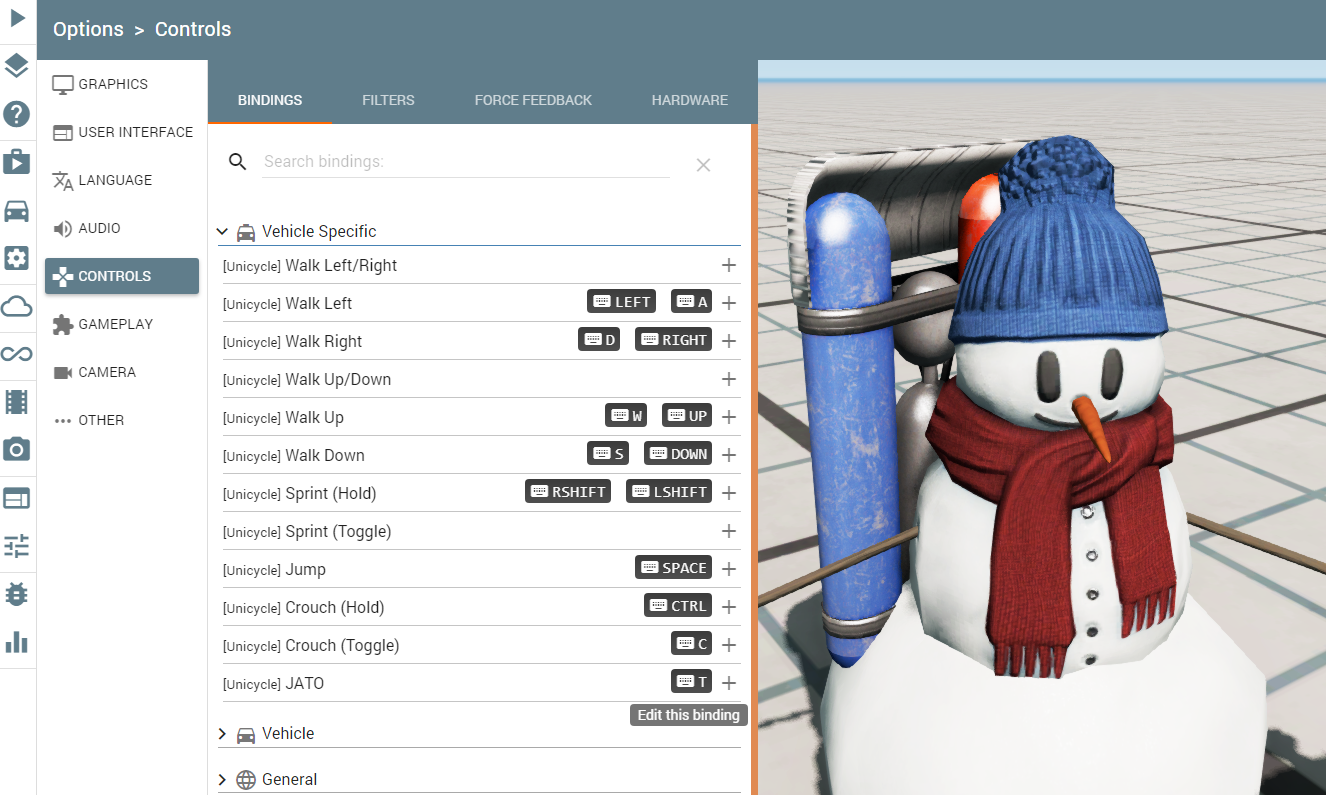The height and width of the screenshot is (795, 1326).
Task: Click the scenarios briefcase play icon
Action: point(17,162)
